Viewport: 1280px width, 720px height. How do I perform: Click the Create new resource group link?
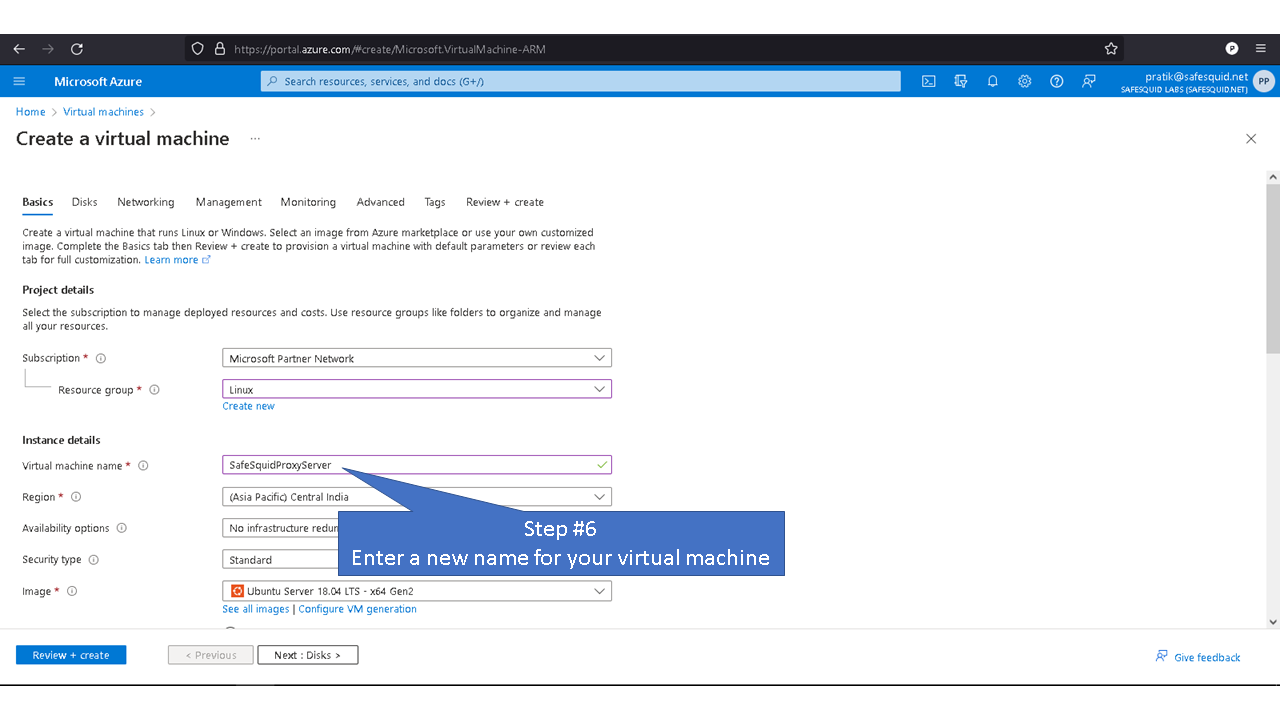pos(248,406)
